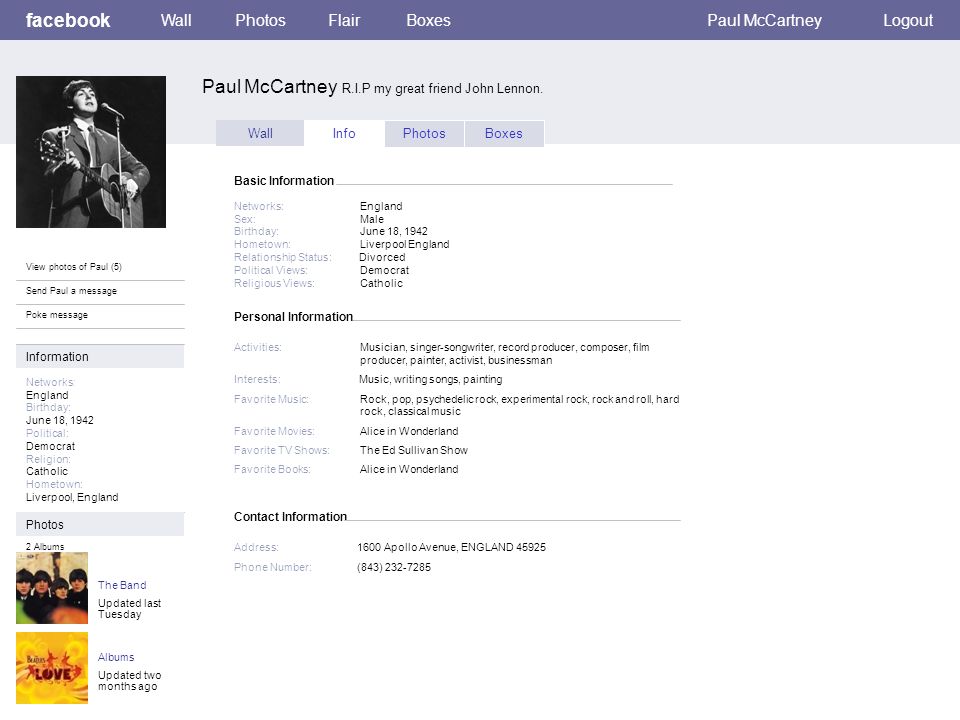Switch to the Photos profile tab
The image size is (960, 720).
424,133
